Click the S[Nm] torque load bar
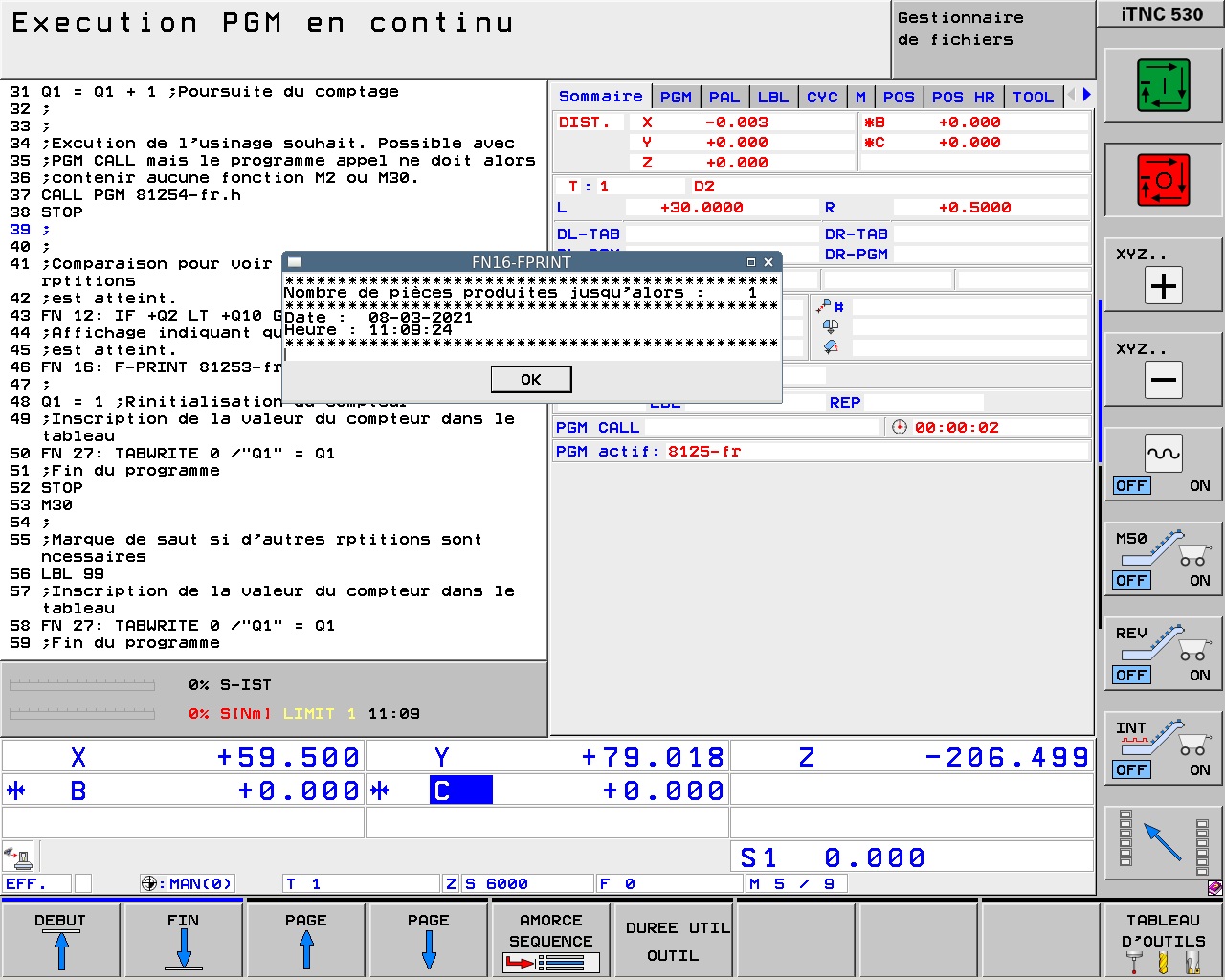This screenshot has width=1225, height=980. 82,714
